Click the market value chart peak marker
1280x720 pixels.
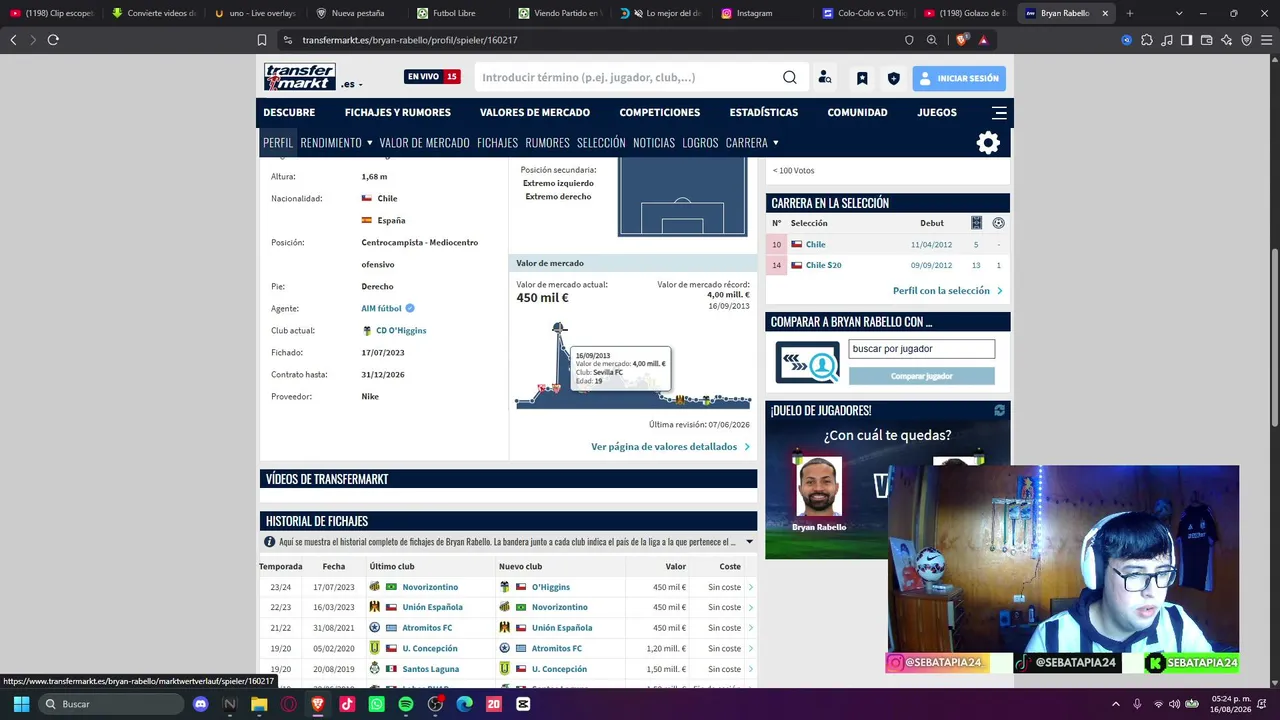click(559, 327)
